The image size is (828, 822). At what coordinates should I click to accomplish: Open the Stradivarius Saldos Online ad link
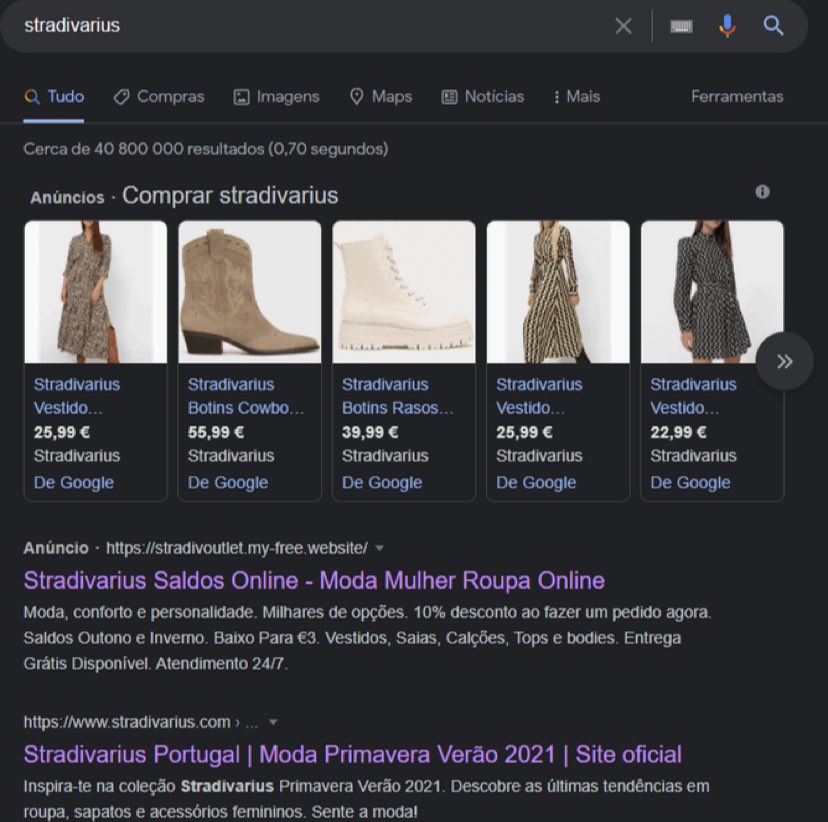[x=314, y=581]
